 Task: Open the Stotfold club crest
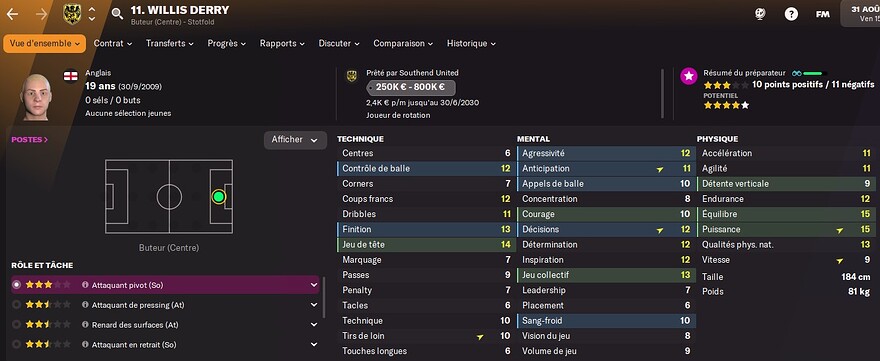(71, 13)
